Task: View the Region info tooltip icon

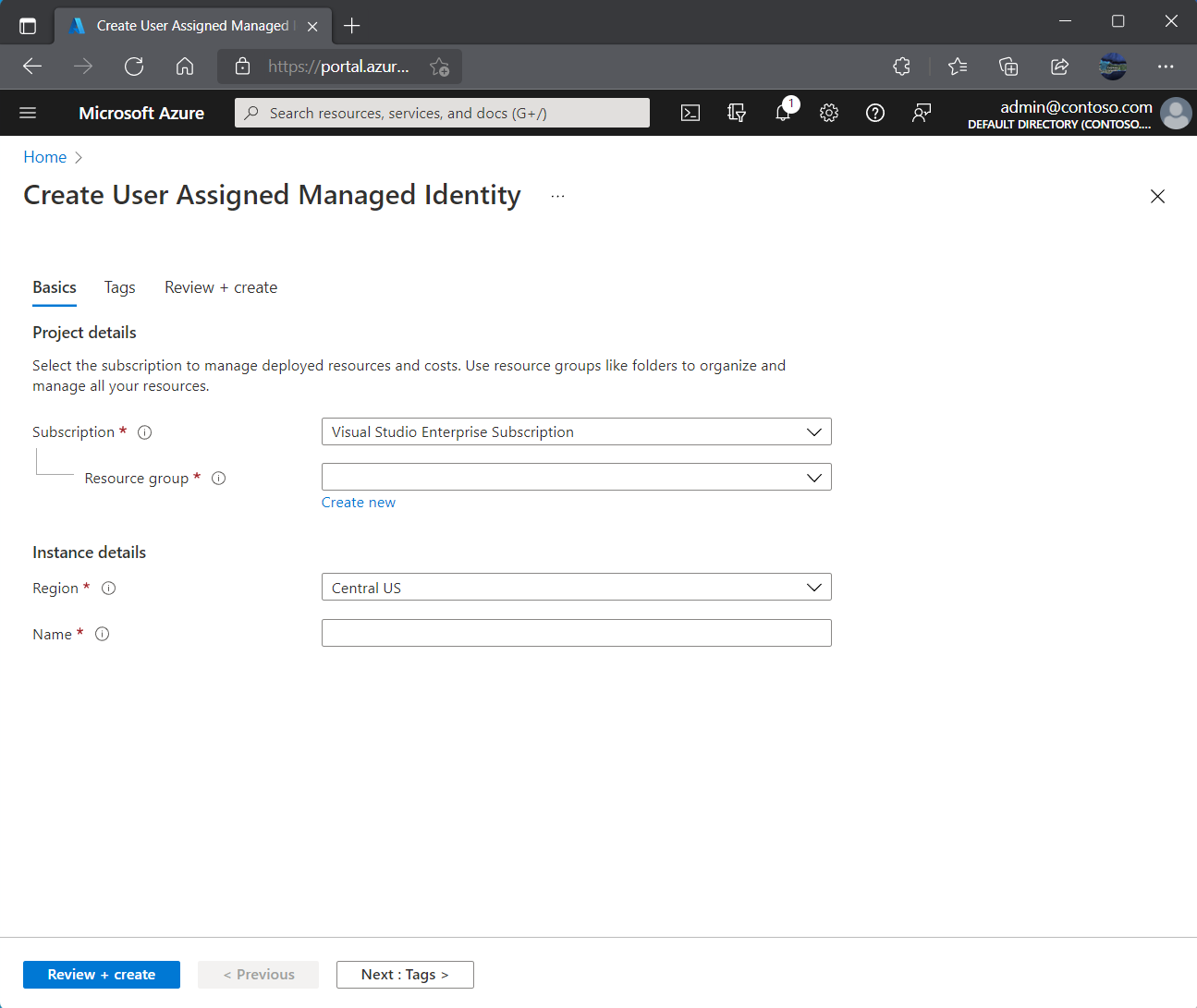Action: [108, 588]
